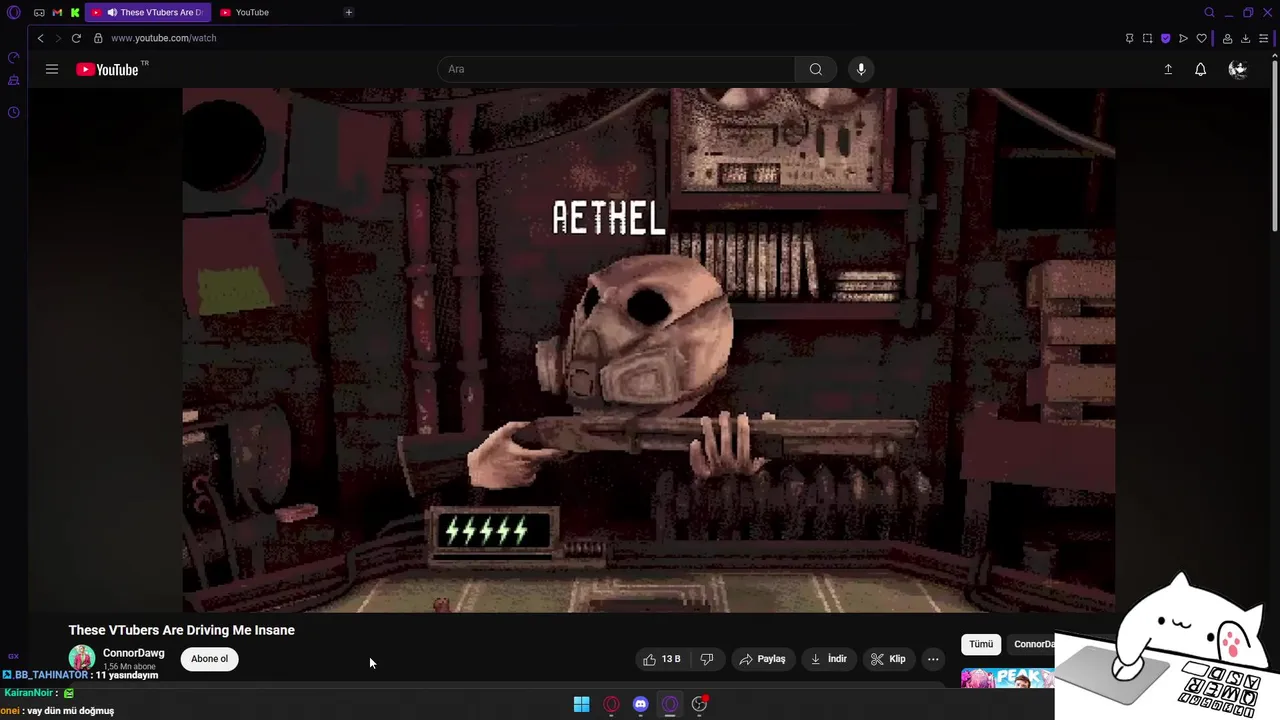Open the GX Corner gamepad icon

tap(39, 12)
